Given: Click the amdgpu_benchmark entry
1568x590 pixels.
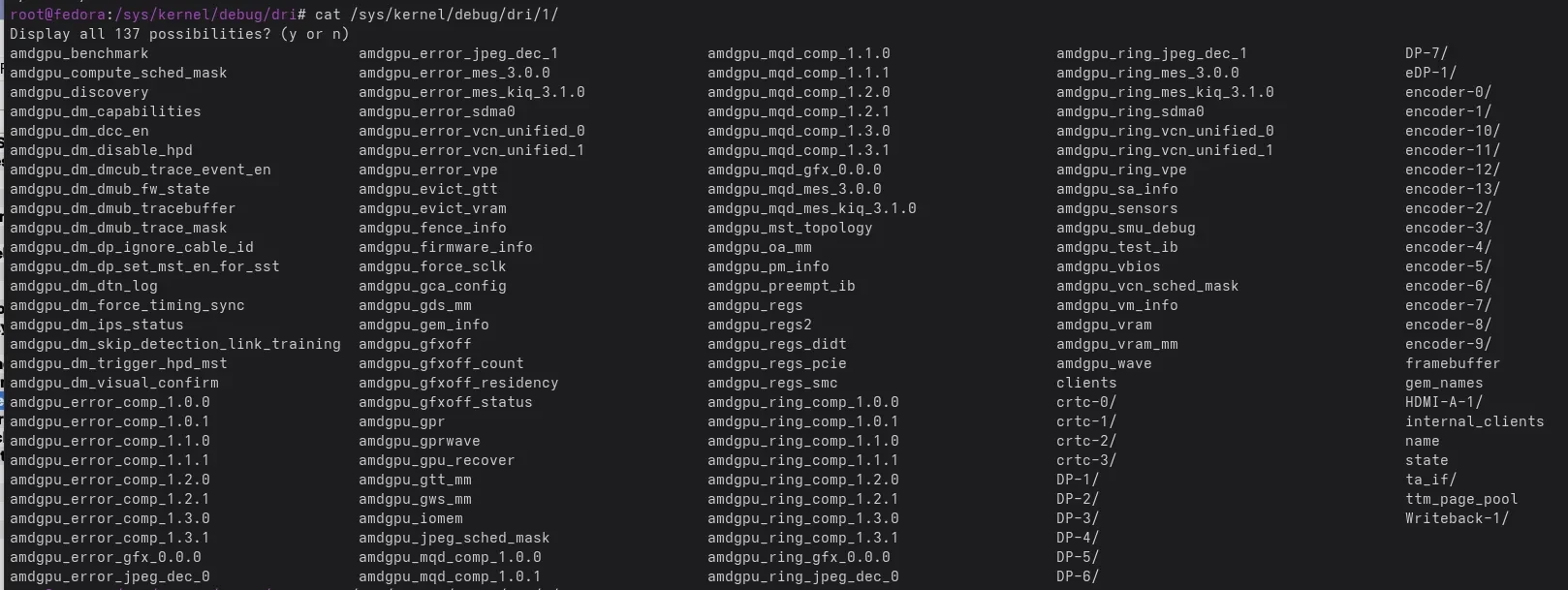Looking at the screenshot, I should [x=78, y=53].
